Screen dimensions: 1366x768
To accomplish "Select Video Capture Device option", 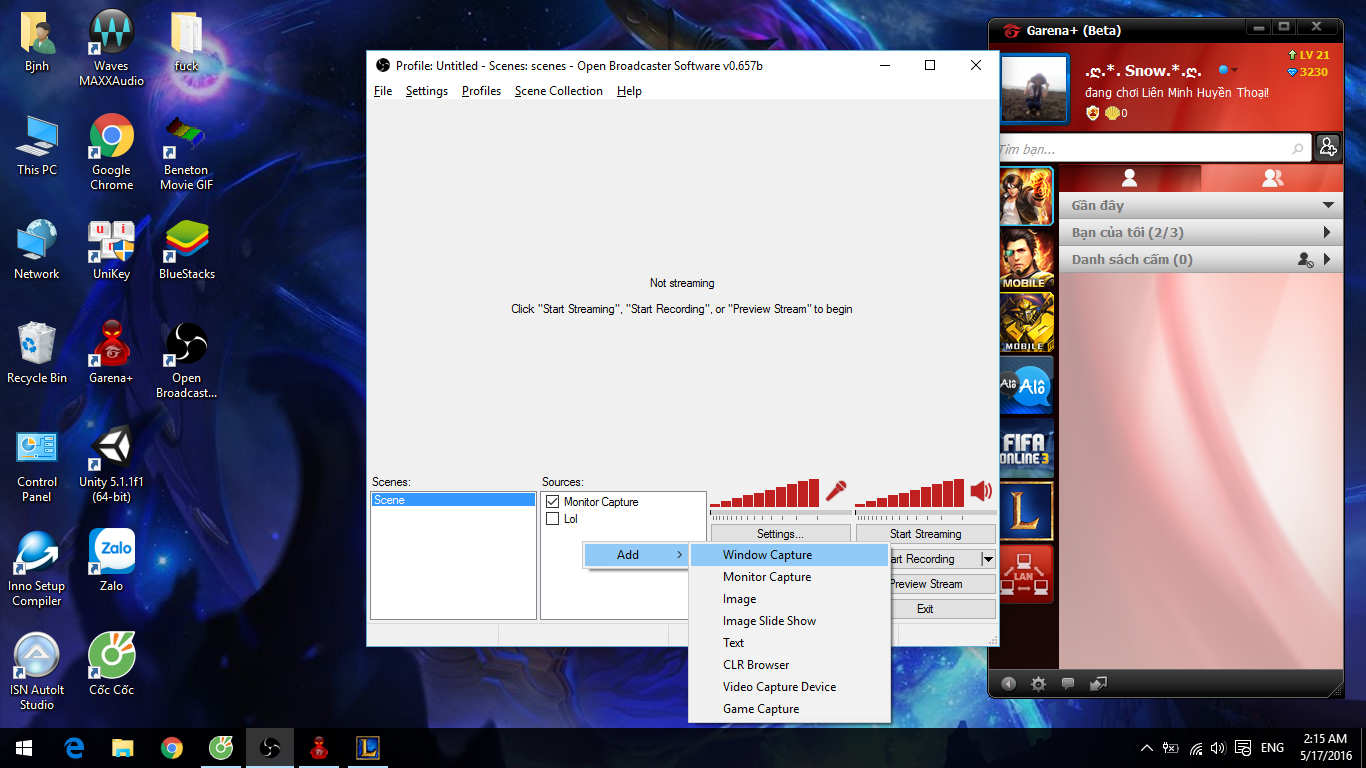I will (789, 687).
